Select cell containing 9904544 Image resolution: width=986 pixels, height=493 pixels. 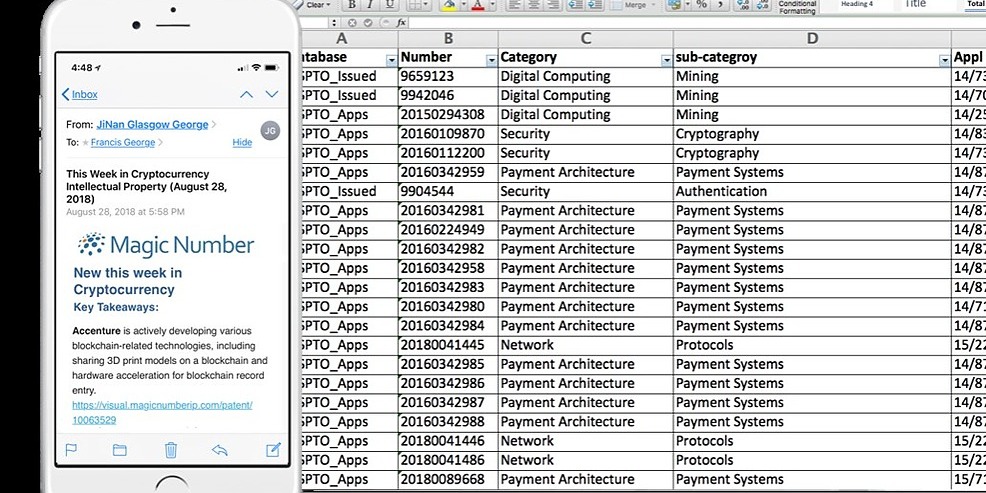point(448,191)
